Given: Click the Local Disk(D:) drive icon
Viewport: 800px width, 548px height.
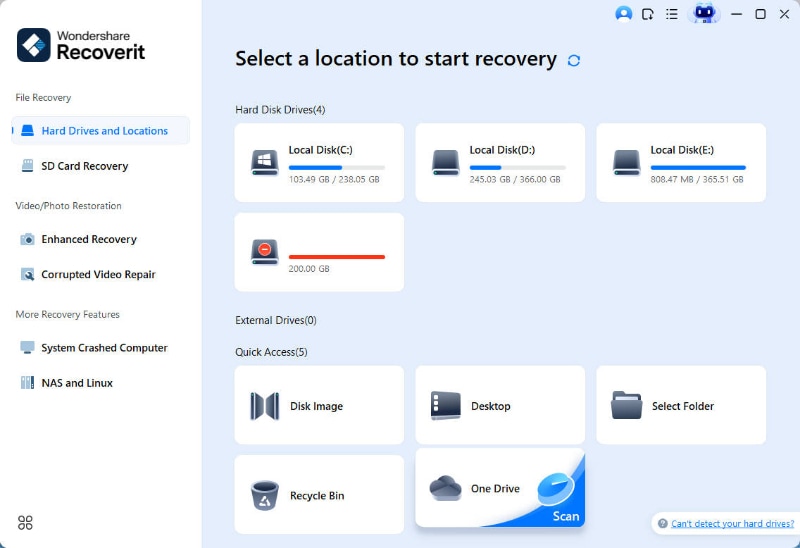Looking at the screenshot, I should pyautogui.click(x=445, y=163).
